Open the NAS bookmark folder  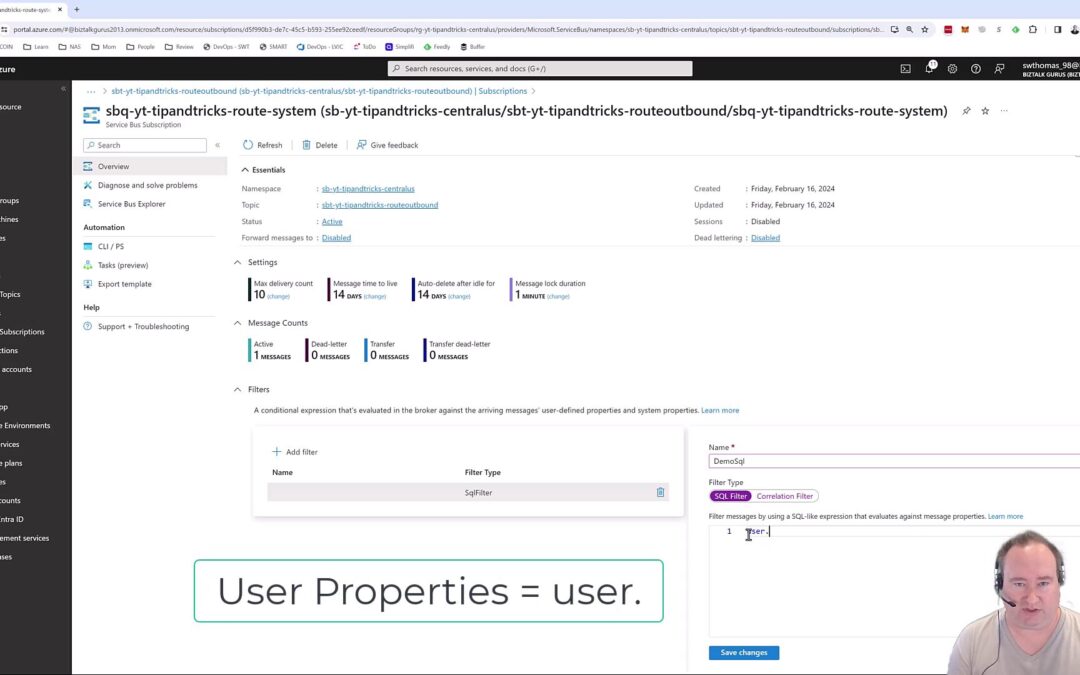tap(70, 47)
